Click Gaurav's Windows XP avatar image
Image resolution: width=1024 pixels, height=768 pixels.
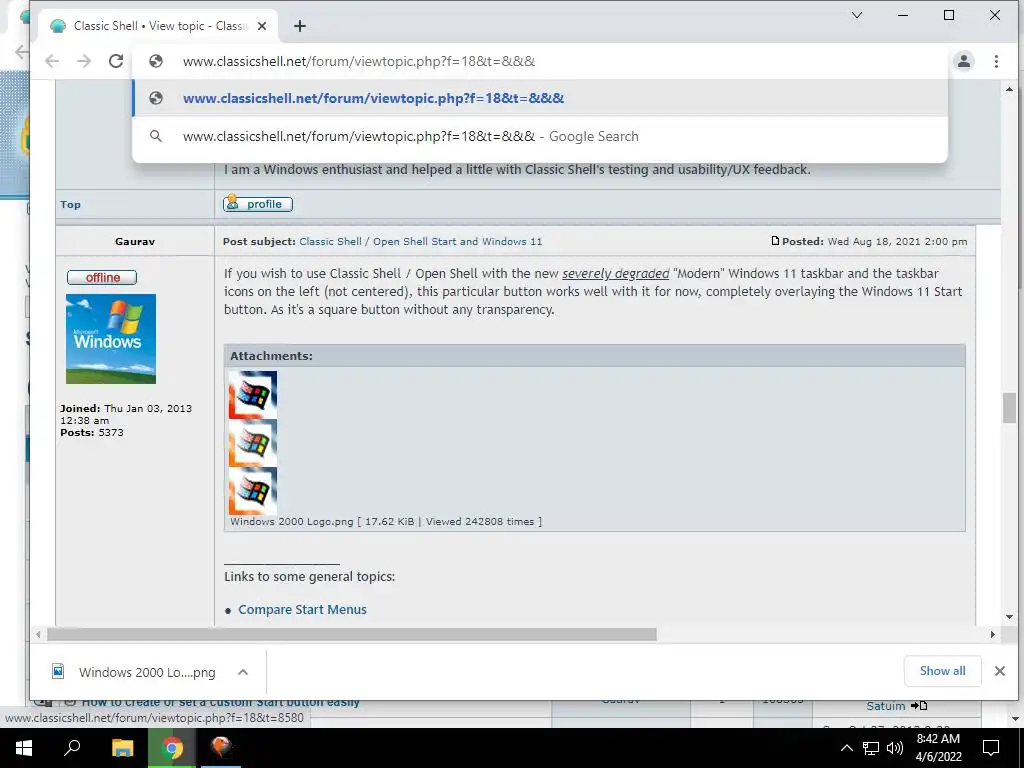coord(111,338)
